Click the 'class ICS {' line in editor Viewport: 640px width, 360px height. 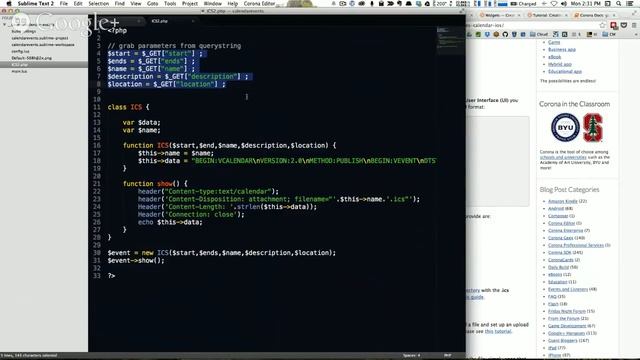(129, 107)
